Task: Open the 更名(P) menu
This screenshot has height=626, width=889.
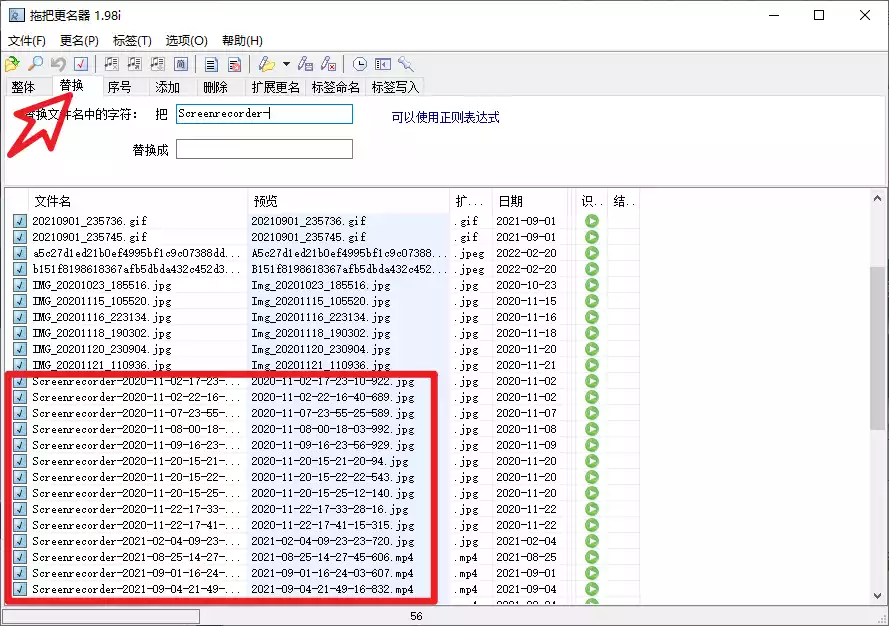Action: click(x=79, y=40)
